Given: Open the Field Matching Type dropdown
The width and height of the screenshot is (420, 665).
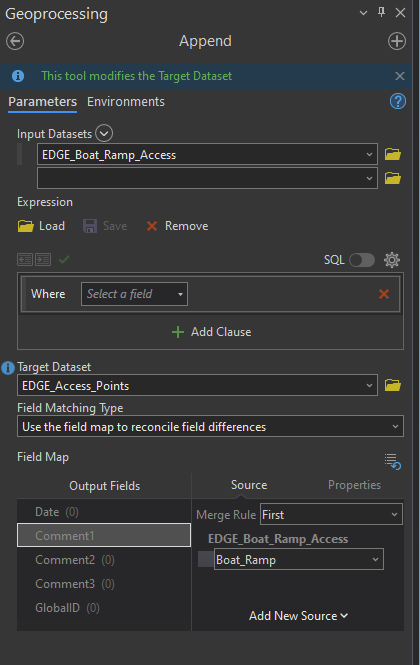Looking at the screenshot, I should click(210, 426).
